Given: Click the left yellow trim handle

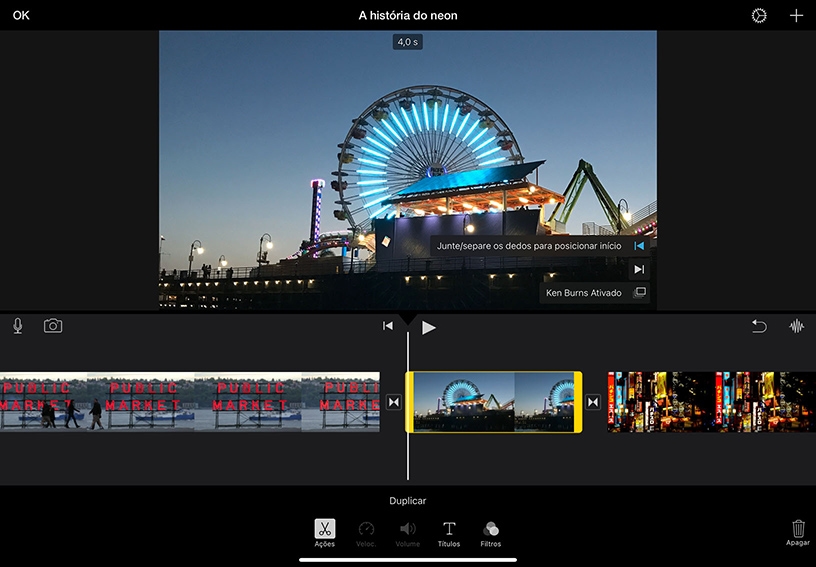Looking at the screenshot, I should pos(410,402).
